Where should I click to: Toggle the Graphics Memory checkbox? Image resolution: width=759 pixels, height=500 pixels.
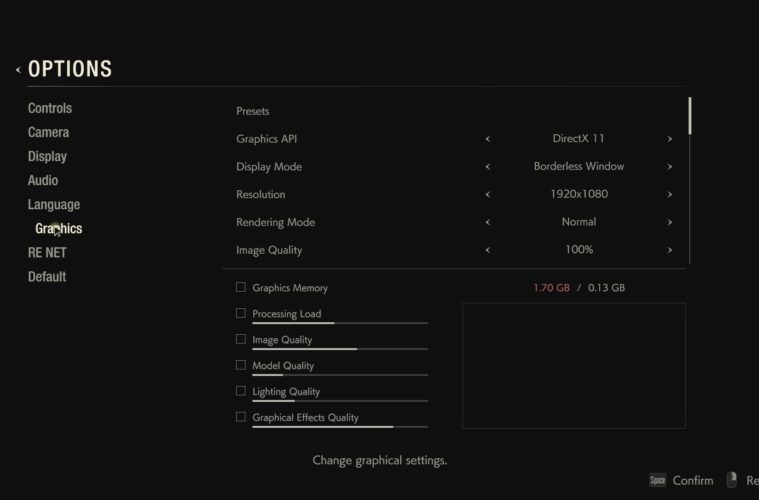click(x=241, y=287)
